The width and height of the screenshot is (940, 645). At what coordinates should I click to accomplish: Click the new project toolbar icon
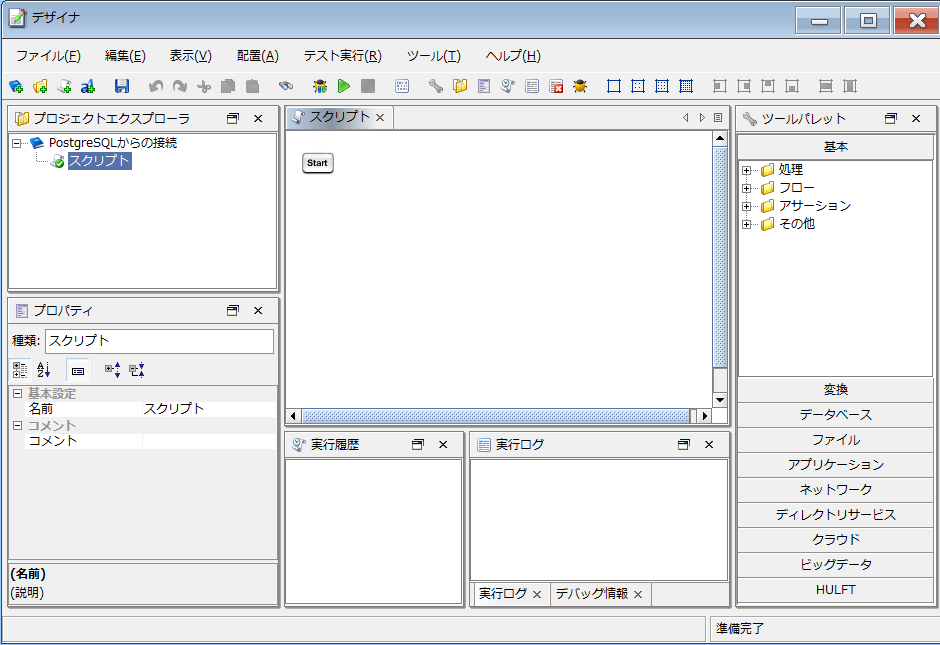(x=16, y=86)
